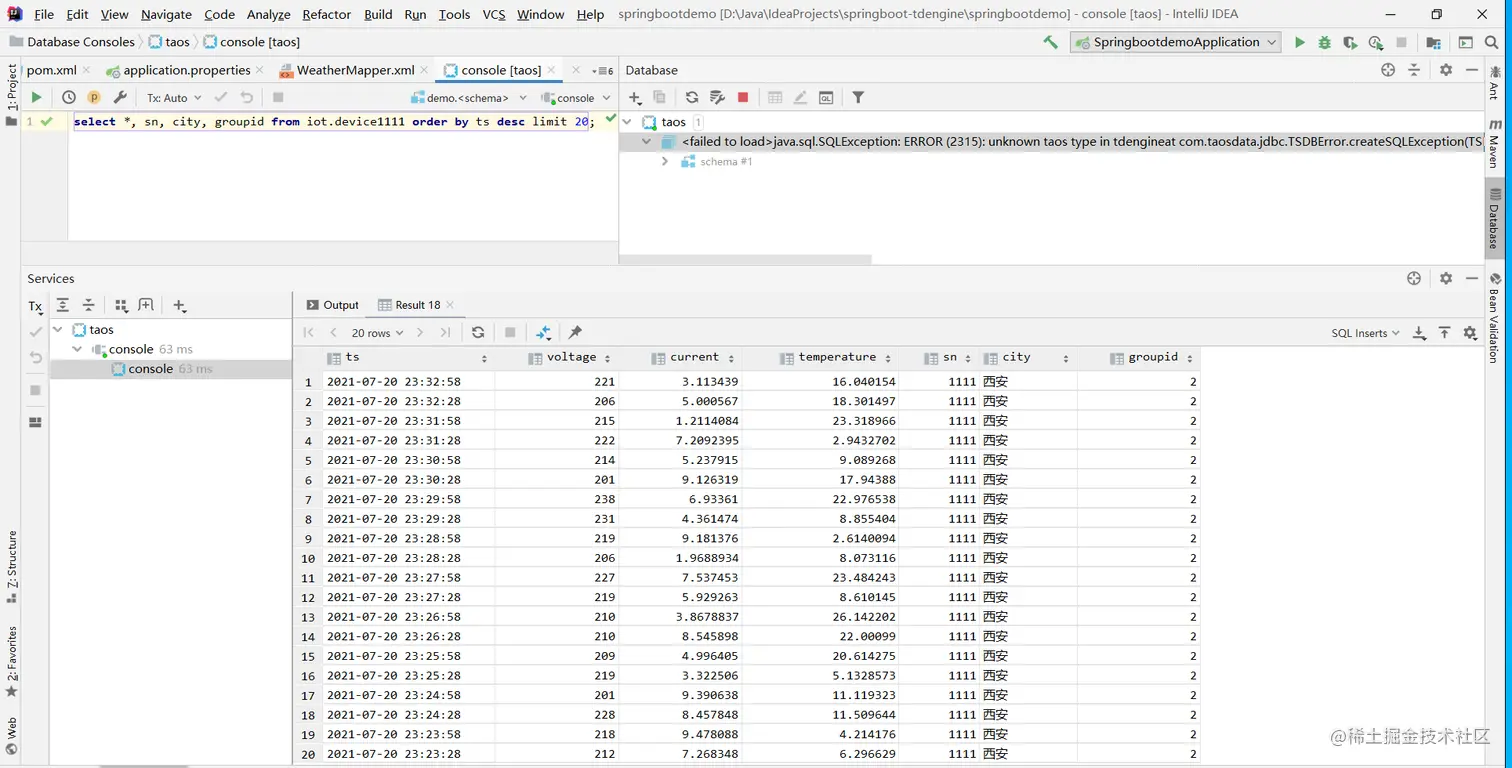Screen dimensions: 1512x768
Task: Add a service with the plus icon
Action: click(x=179, y=305)
